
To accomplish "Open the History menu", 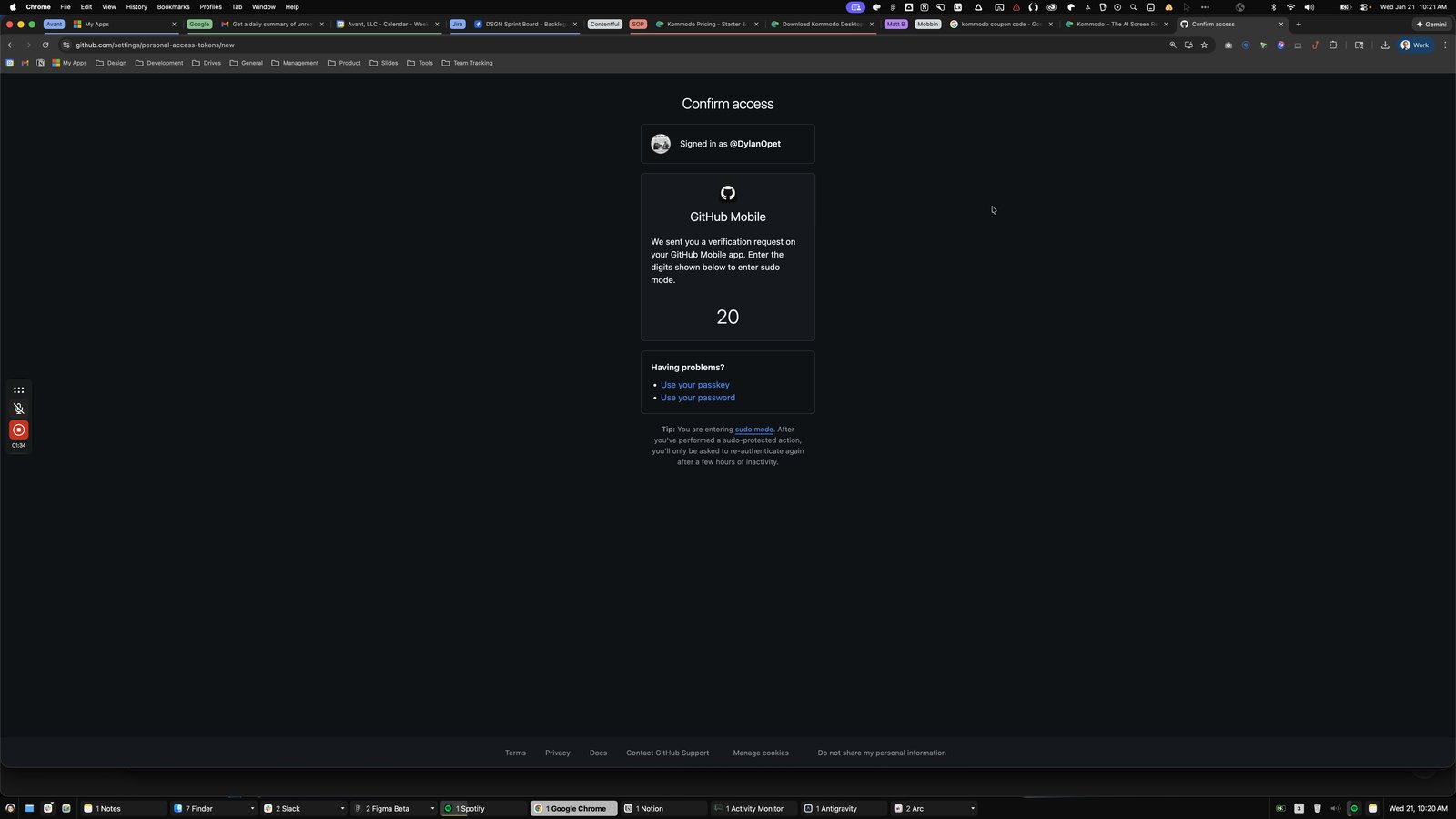I will (136, 7).
